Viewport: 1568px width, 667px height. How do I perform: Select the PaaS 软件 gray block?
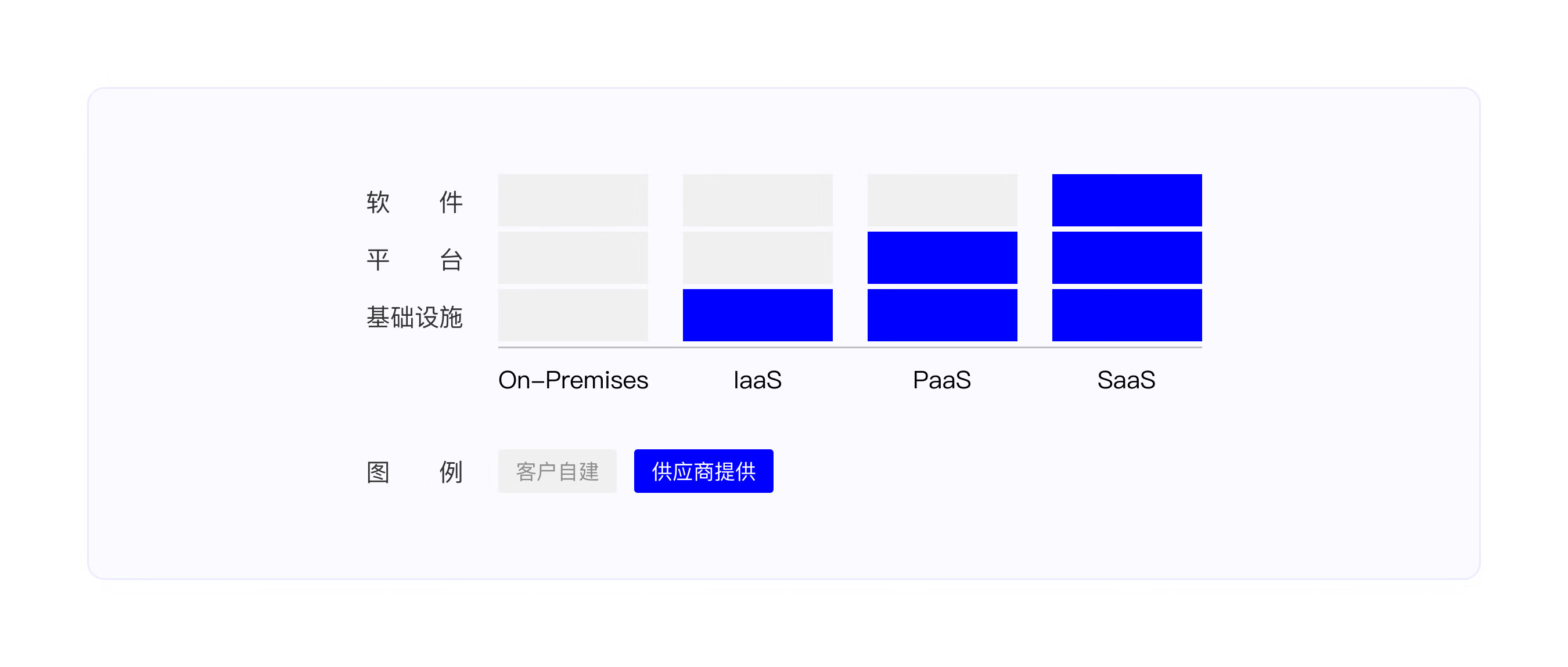click(x=943, y=200)
